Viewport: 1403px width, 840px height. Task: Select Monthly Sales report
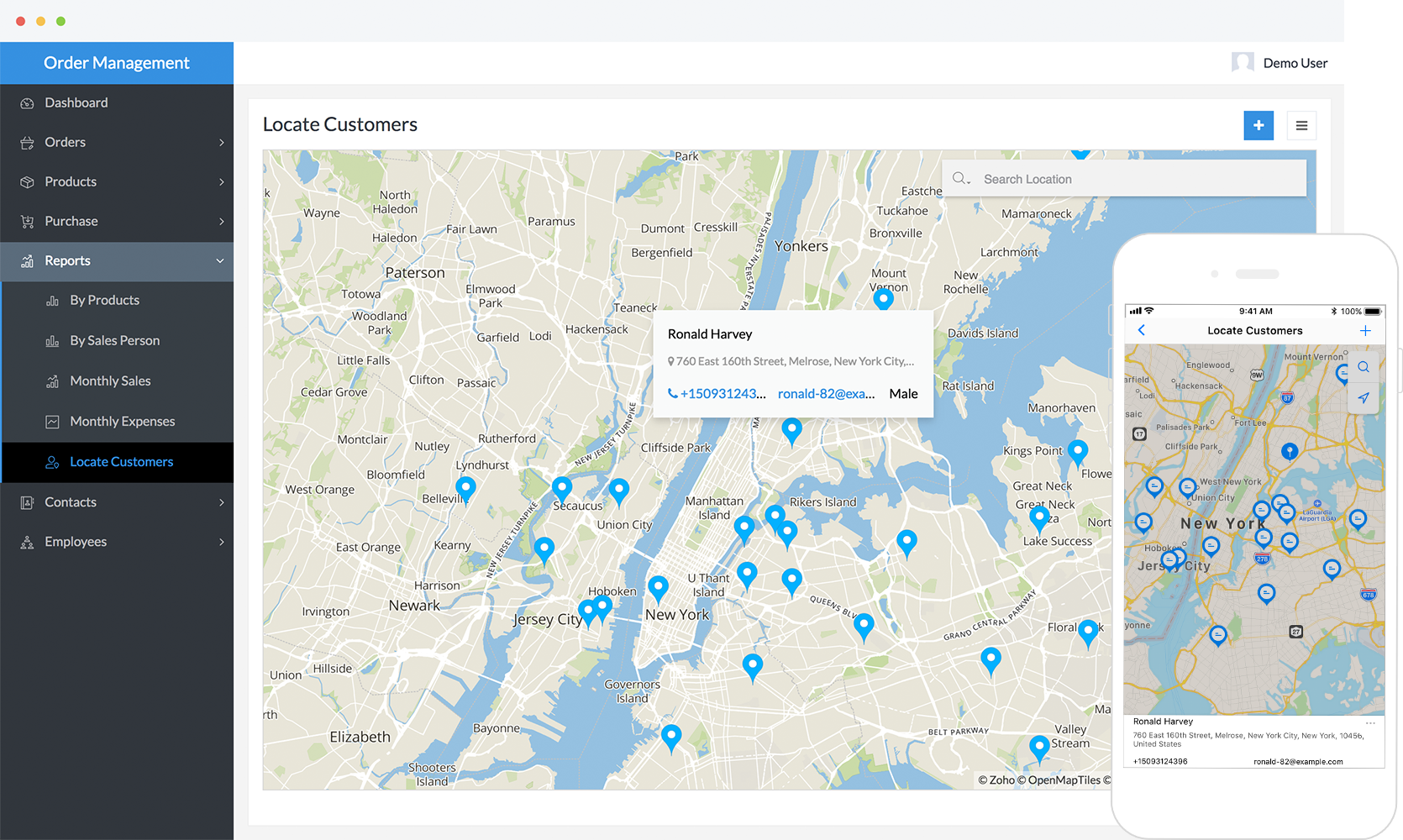(110, 381)
